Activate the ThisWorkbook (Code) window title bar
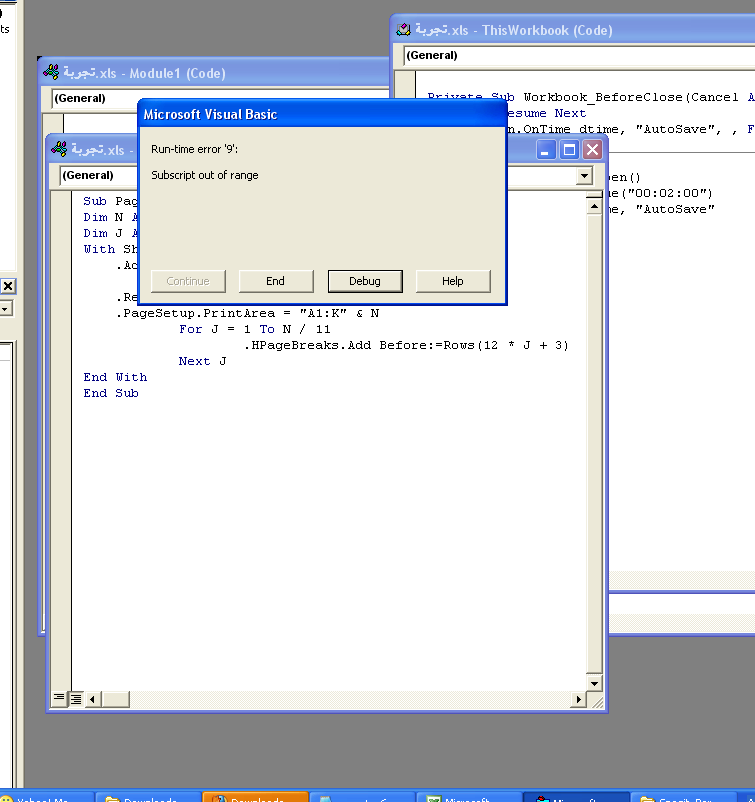Image resolution: width=755 pixels, height=802 pixels. [x=573, y=30]
